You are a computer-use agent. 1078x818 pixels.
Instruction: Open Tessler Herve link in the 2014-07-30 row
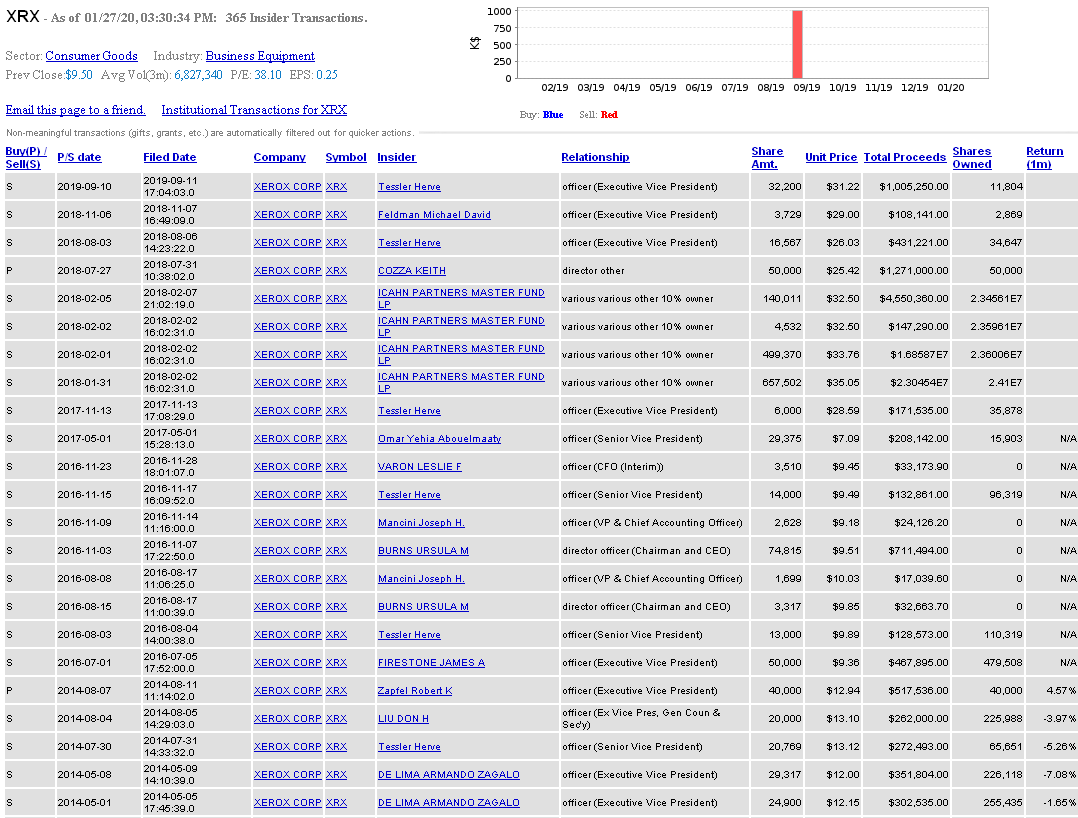[409, 747]
